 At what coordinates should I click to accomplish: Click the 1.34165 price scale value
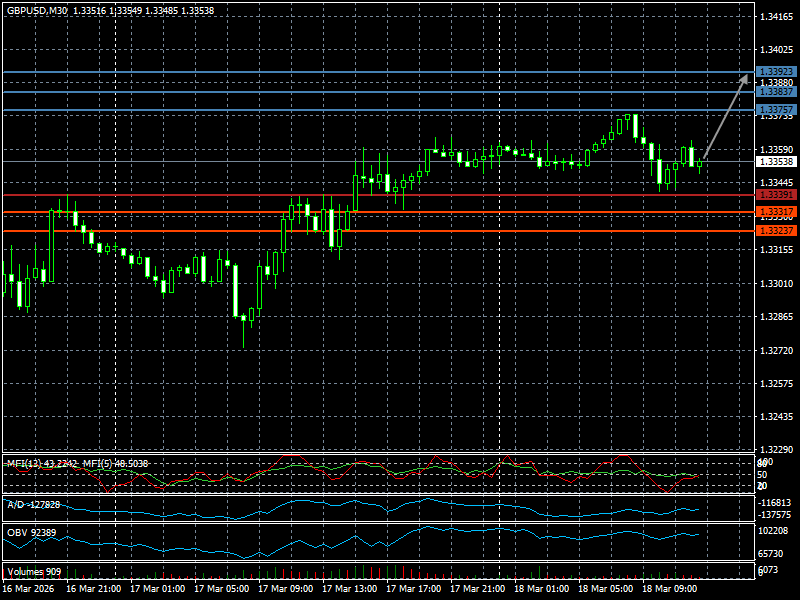pyautogui.click(x=776, y=17)
